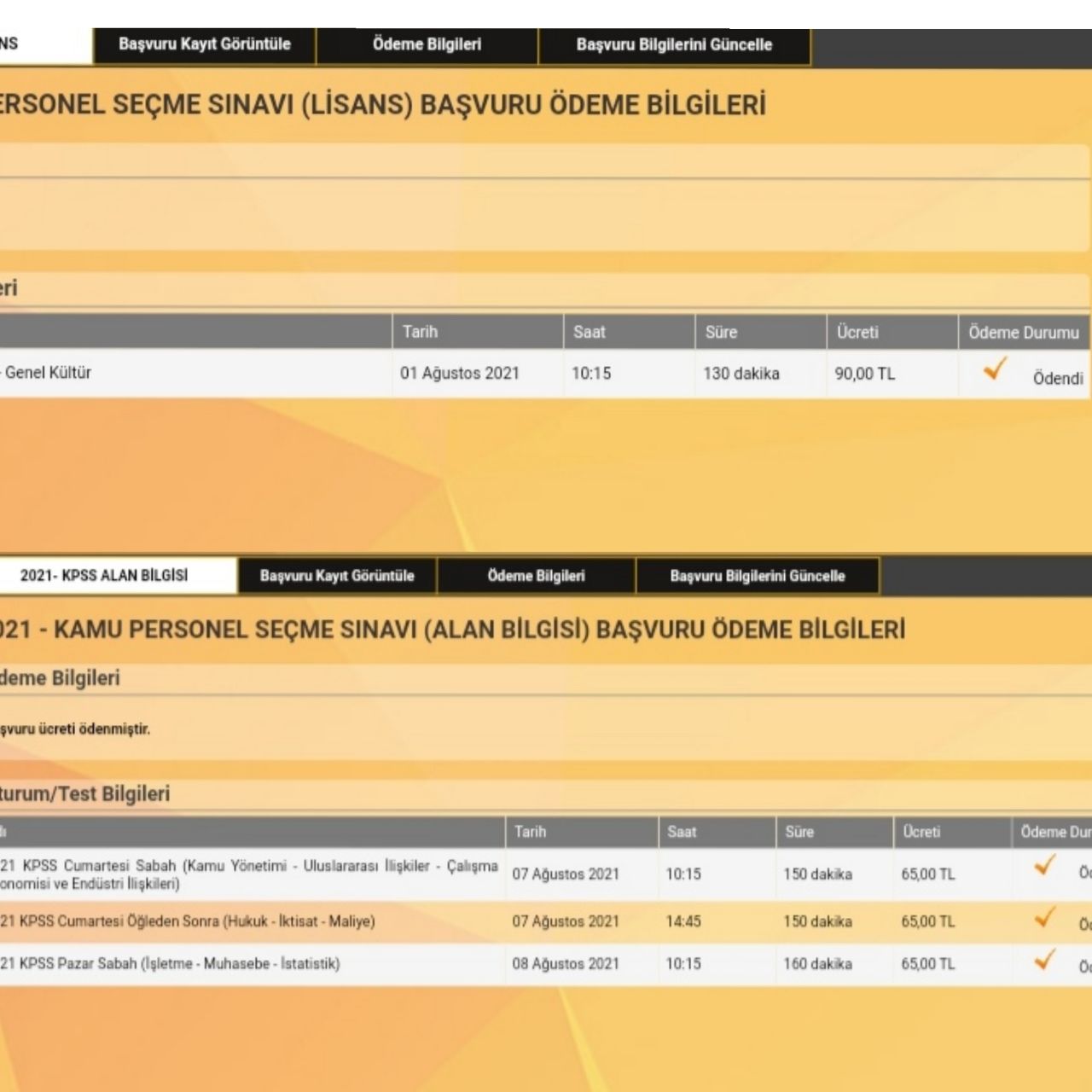Image resolution: width=1092 pixels, height=1092 pixels.
Task: Select the Genel Kültür session row name
Action: coord(48,373)
